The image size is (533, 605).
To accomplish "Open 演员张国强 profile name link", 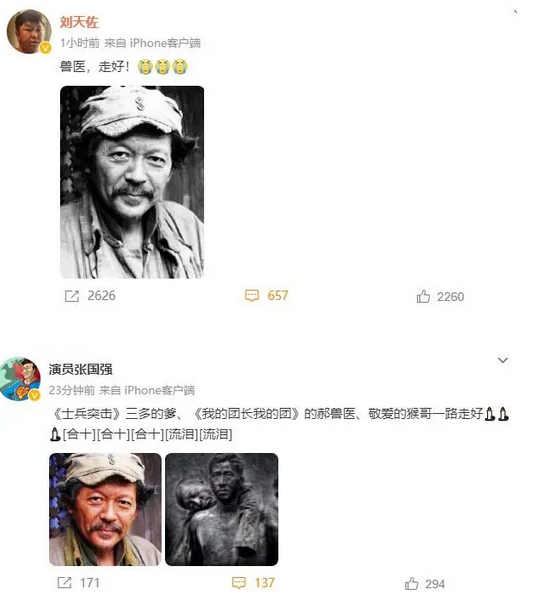I will [x=81, y=369].
